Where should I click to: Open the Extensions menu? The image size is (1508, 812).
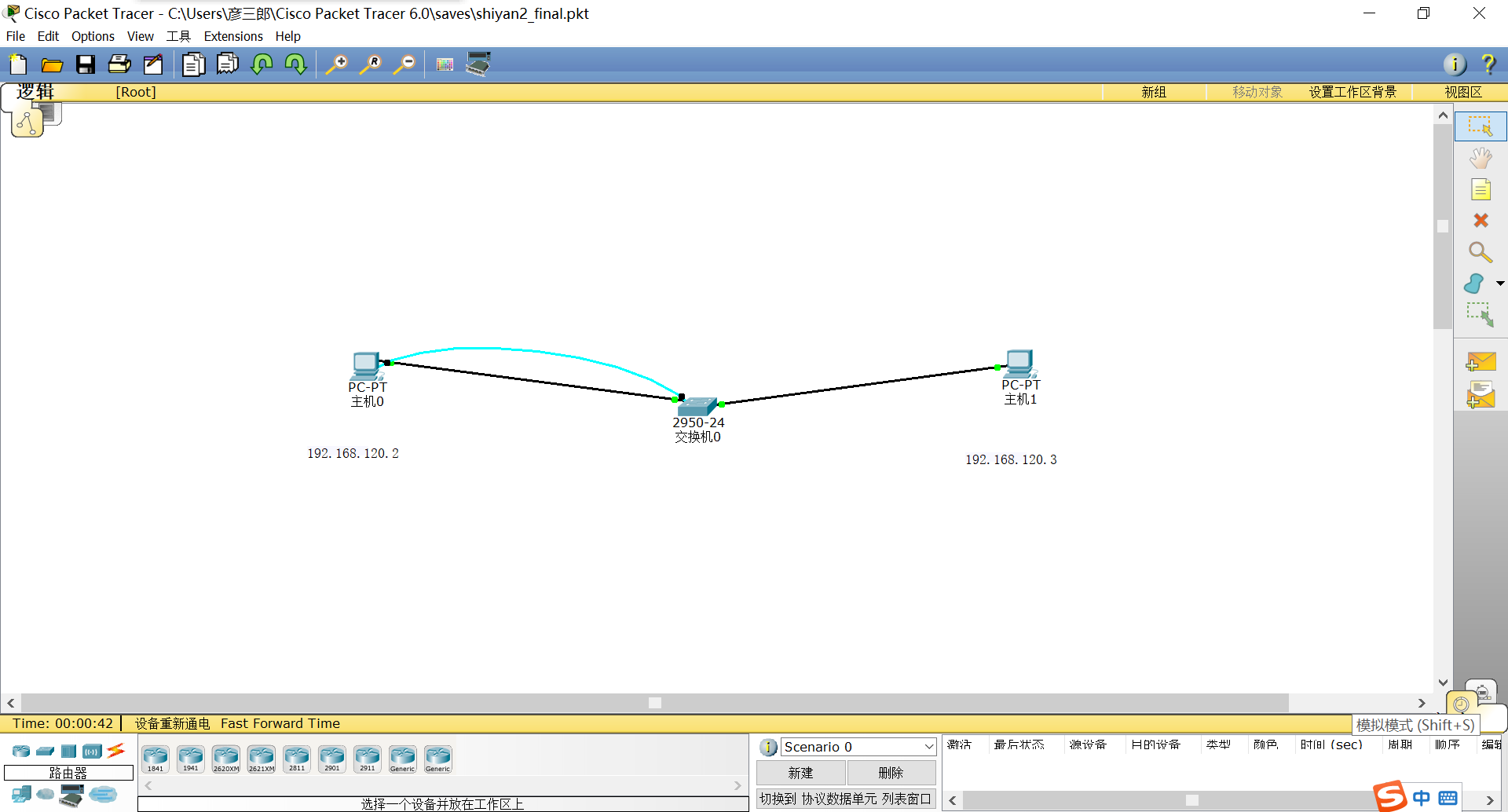[233, 36]
